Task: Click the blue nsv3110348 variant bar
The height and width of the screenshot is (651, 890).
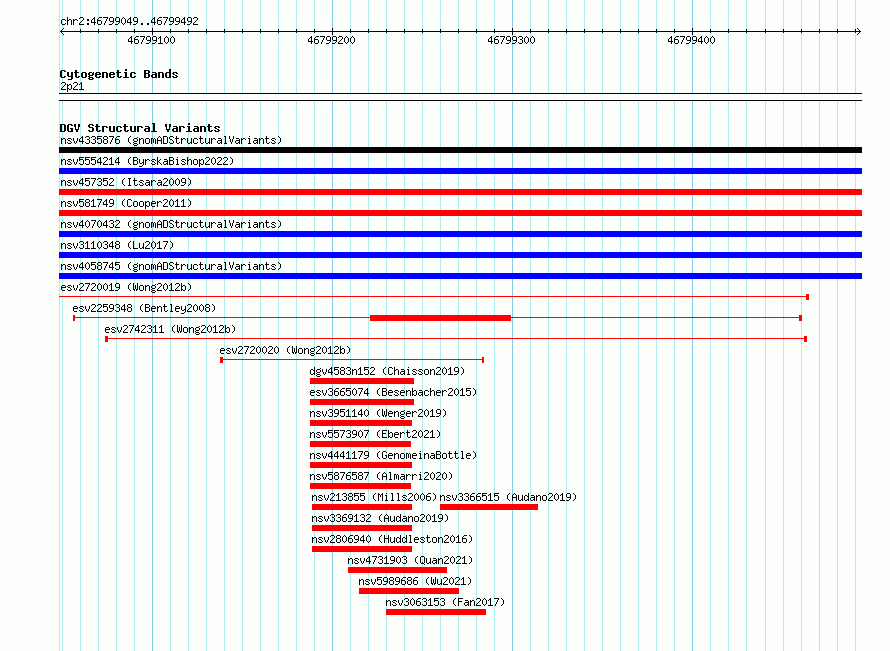Action: pos(460,255)
